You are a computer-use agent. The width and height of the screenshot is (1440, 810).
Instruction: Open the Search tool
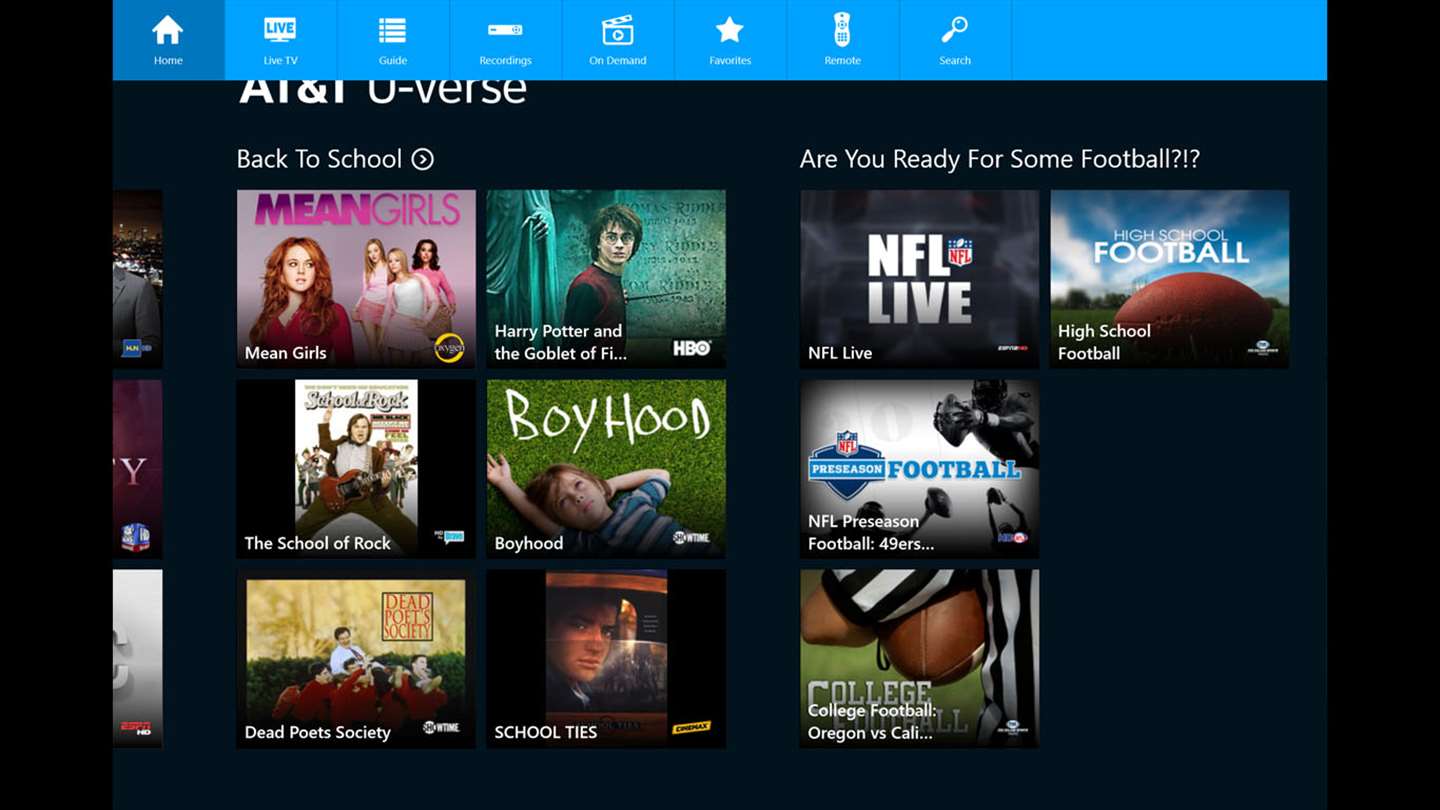pyautogui.click(x=955, y=40)
